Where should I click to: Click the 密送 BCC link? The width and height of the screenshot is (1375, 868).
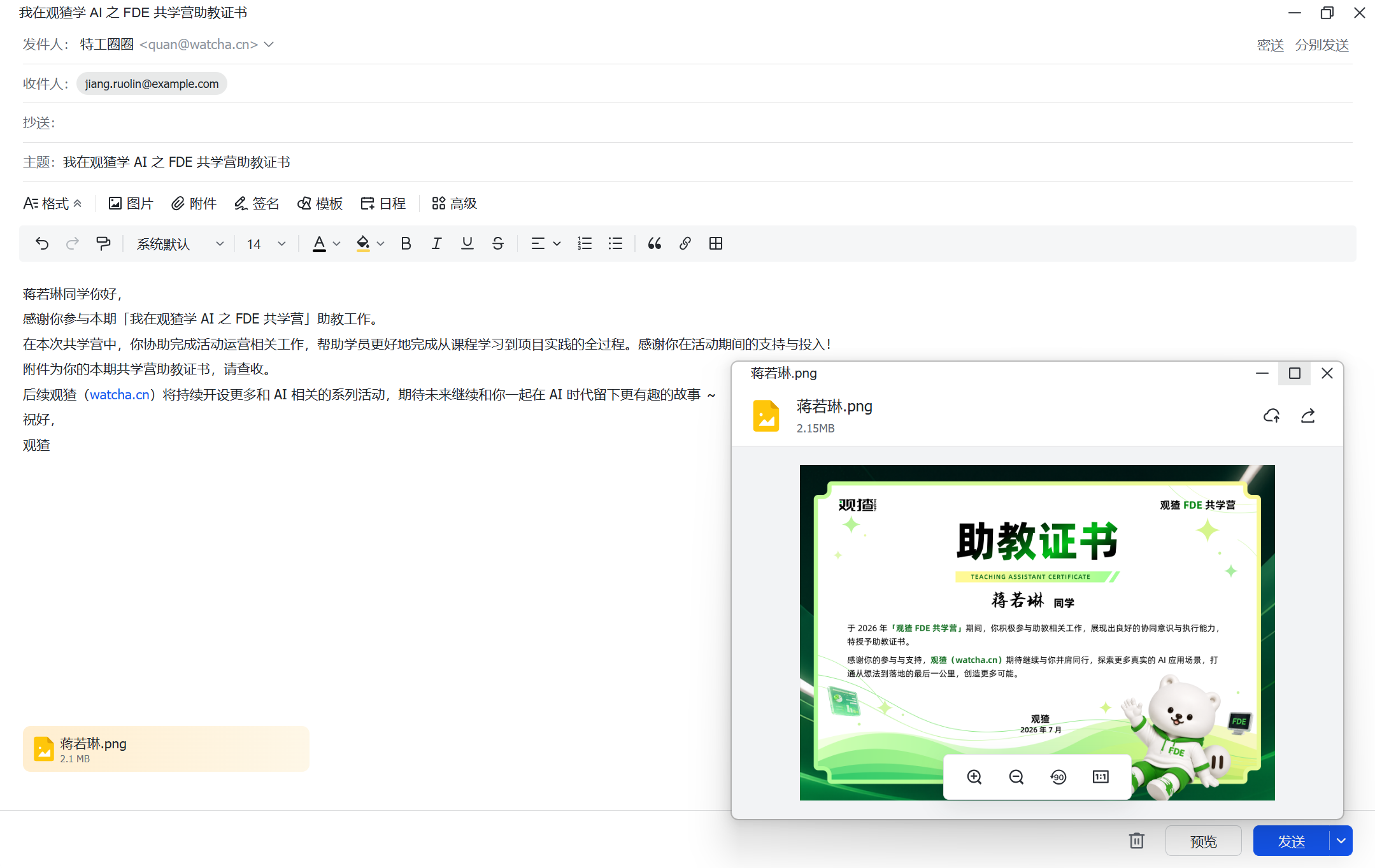[x=1271, y=45]
